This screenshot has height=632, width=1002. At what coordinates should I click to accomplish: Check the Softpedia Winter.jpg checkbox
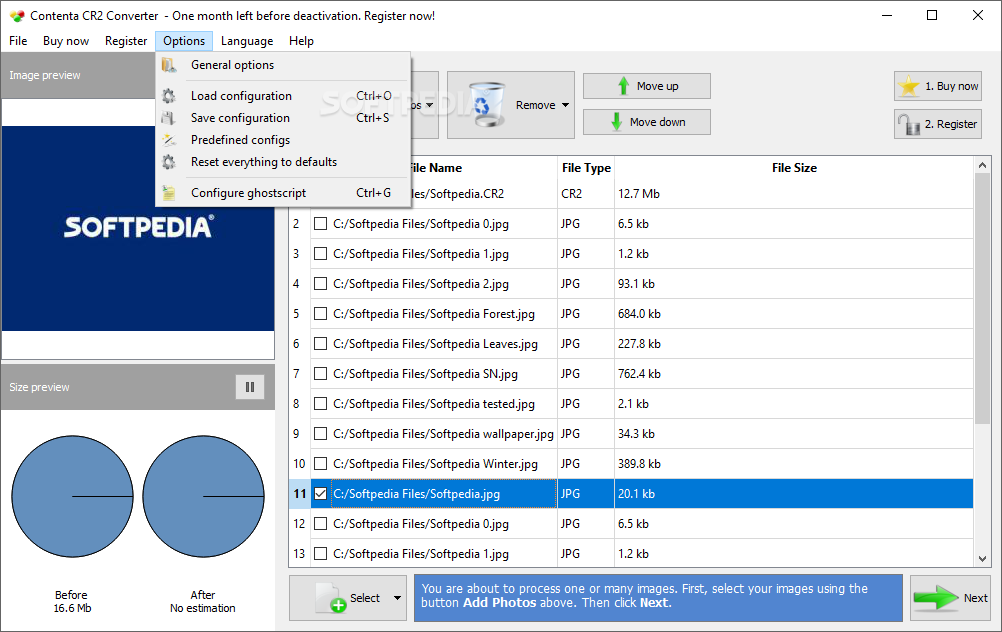pyautogui.click(x=321, y=464)
